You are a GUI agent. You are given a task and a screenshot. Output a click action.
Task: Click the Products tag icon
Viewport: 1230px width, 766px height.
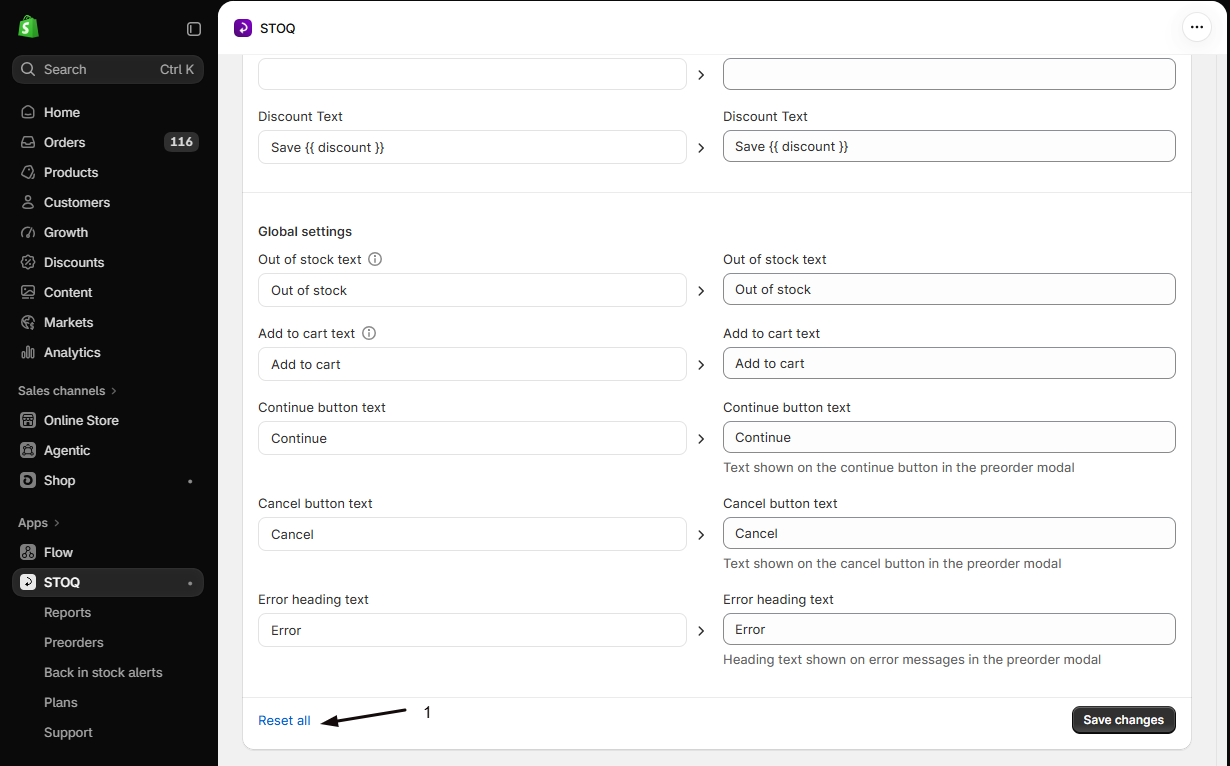coord(28,172)
